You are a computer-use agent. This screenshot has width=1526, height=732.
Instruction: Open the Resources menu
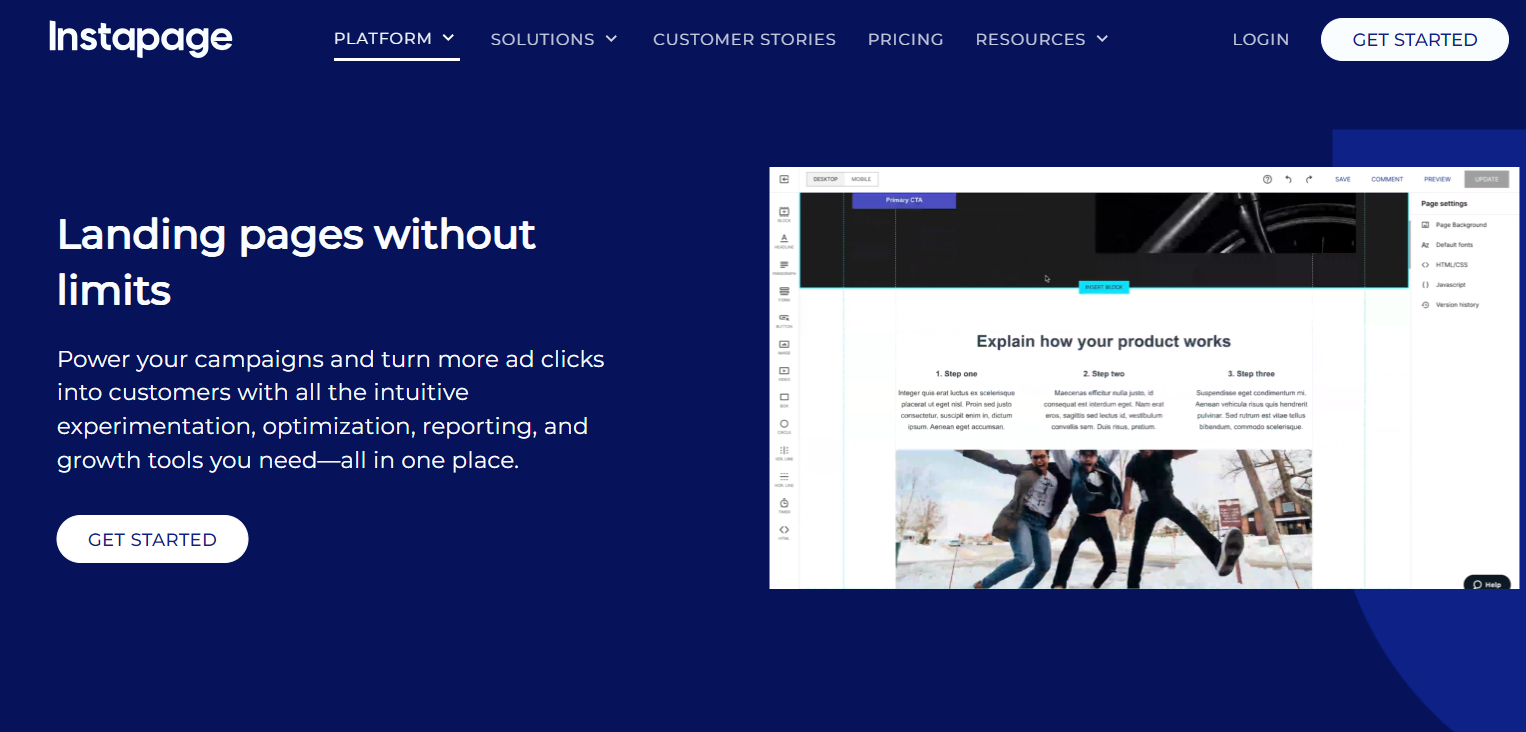1042,39
